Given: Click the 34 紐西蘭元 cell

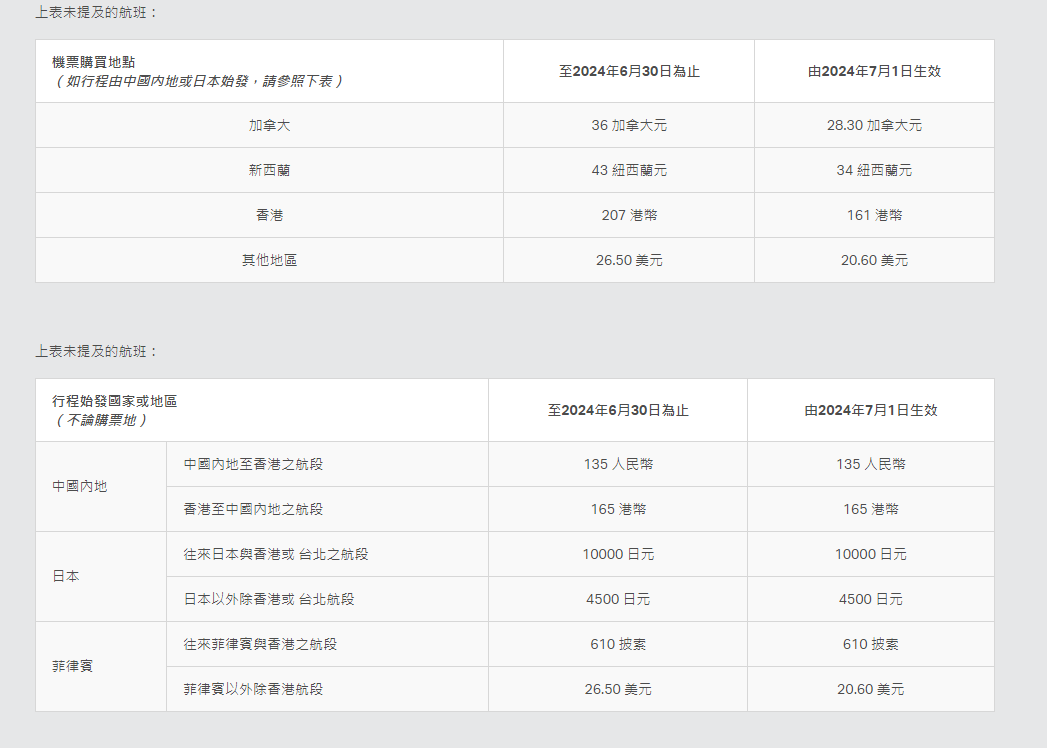Looking at the screenshot, I should tap(874, 171).
